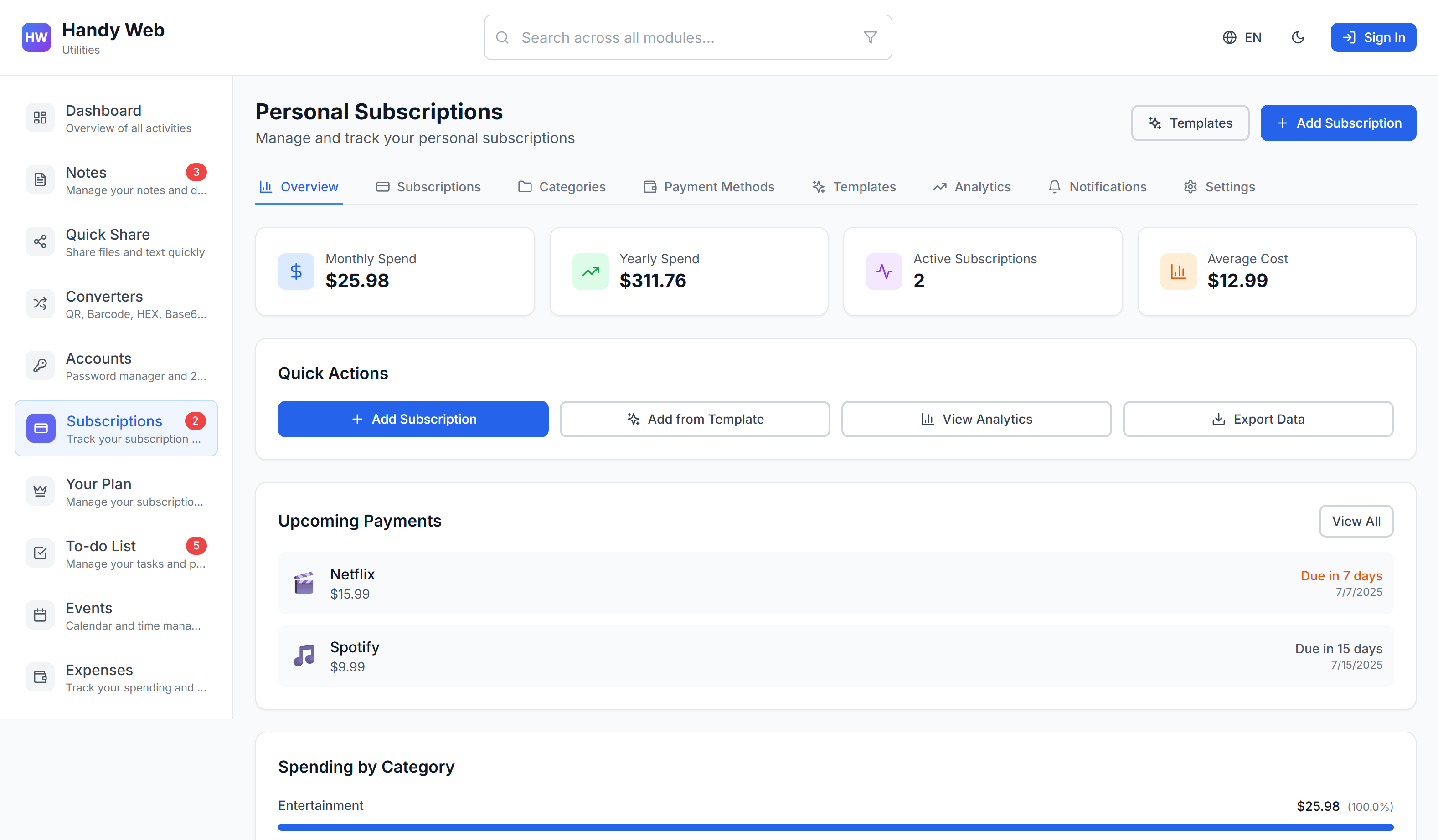Screen dimensions: 1438x840
Task: Click the Converters shuffle icon
Action: pyautogui.click(x=40, y=303)
